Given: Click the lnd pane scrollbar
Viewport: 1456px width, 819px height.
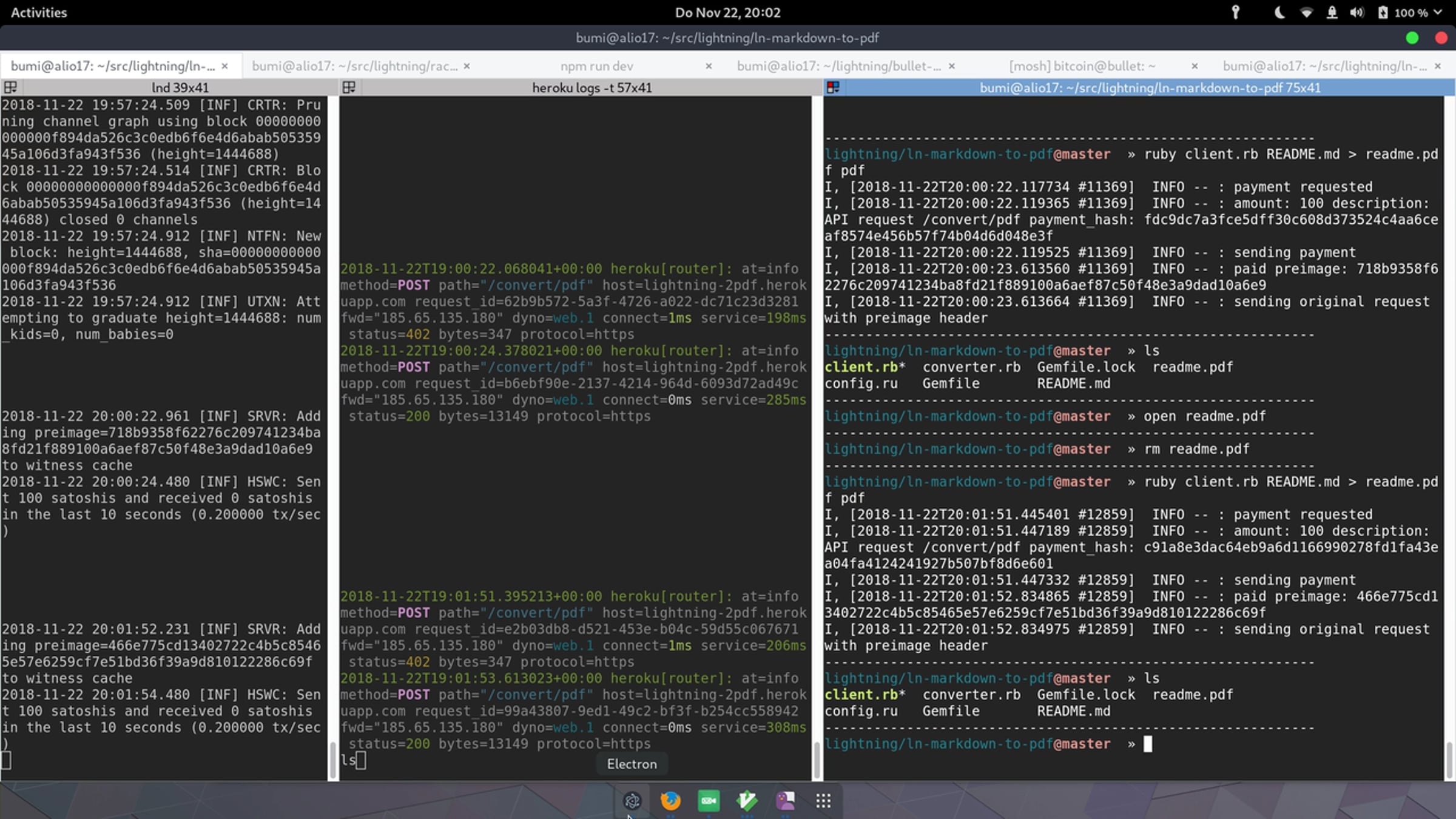Looking at the screenshot, I should 332,758.
